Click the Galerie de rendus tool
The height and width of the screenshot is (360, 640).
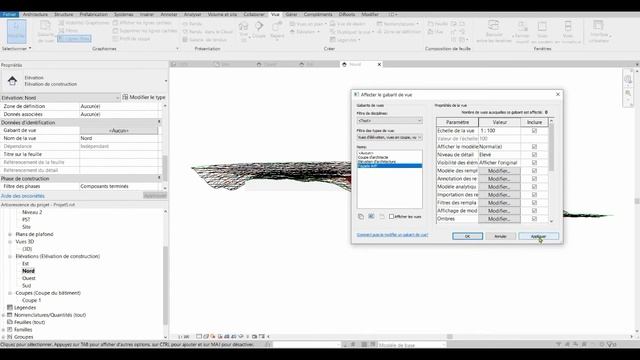(x=204, y=40)
